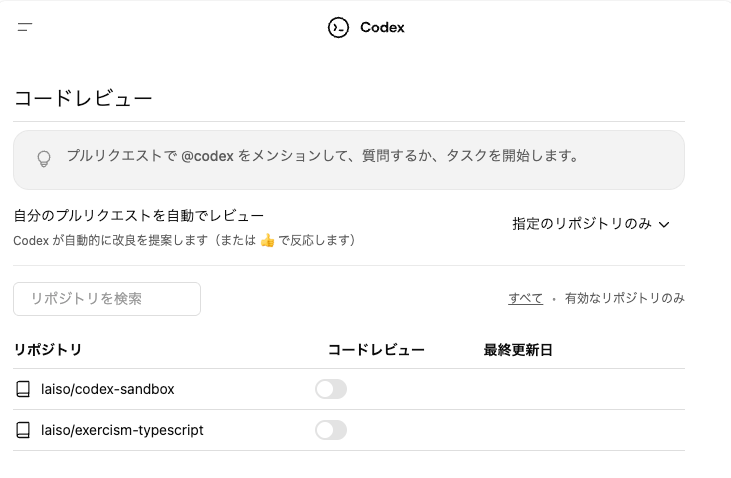731x478 pixels.
Task: Open the 指定のリポジトリのみ dropdown
Action: click(591, 224)
